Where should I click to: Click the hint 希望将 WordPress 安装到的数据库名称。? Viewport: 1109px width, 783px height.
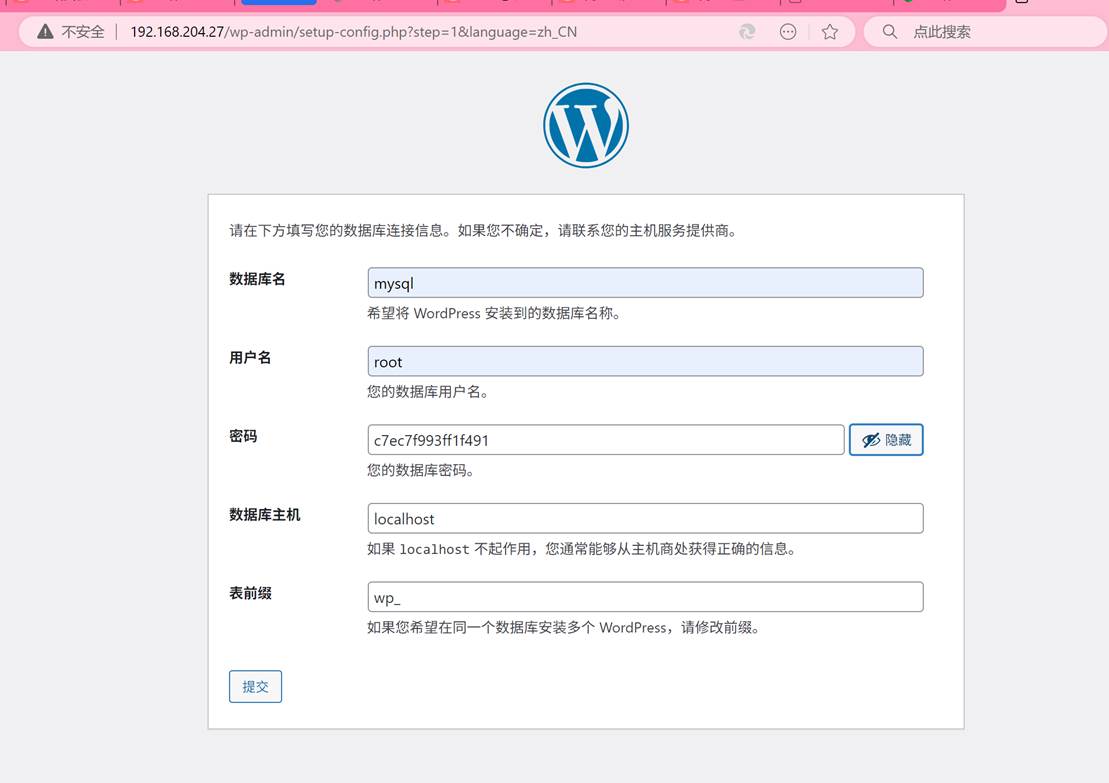coord(494,313)
